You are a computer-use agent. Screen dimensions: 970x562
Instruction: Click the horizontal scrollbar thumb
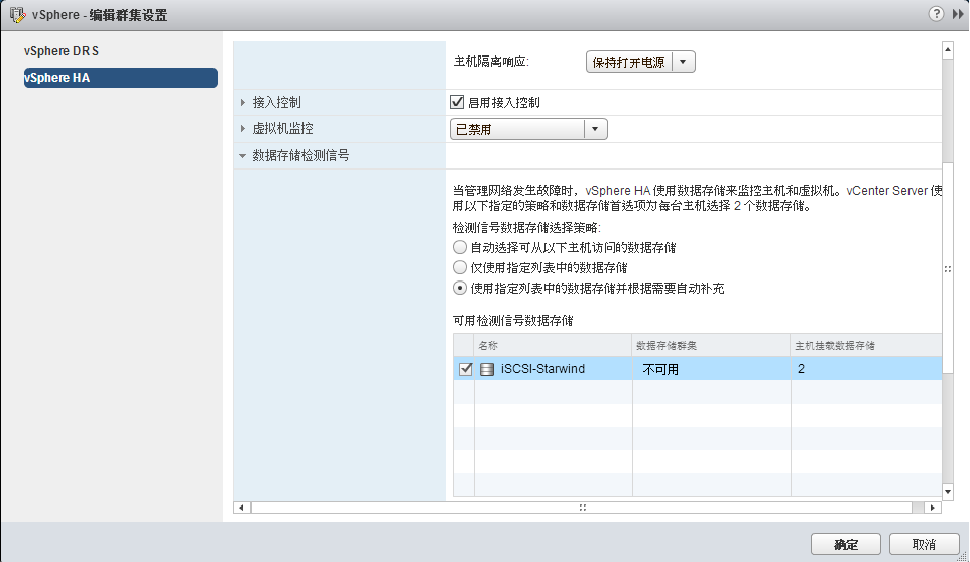[x=582, y=508]
